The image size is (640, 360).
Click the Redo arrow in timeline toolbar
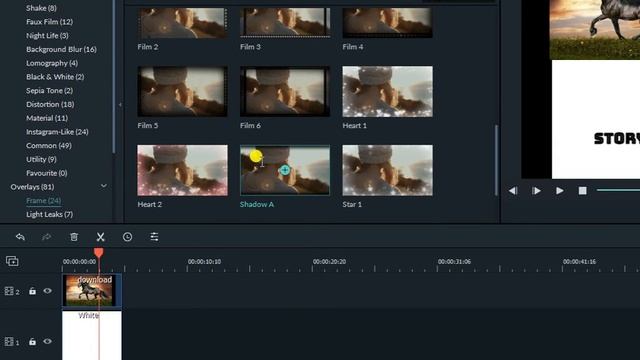tap(47, 237)
